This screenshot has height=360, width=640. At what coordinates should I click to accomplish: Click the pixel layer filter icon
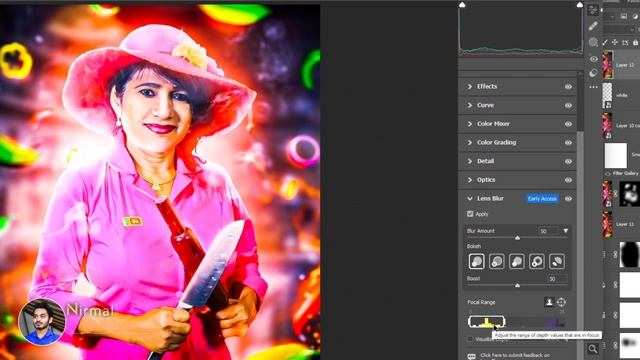point(624,16)
